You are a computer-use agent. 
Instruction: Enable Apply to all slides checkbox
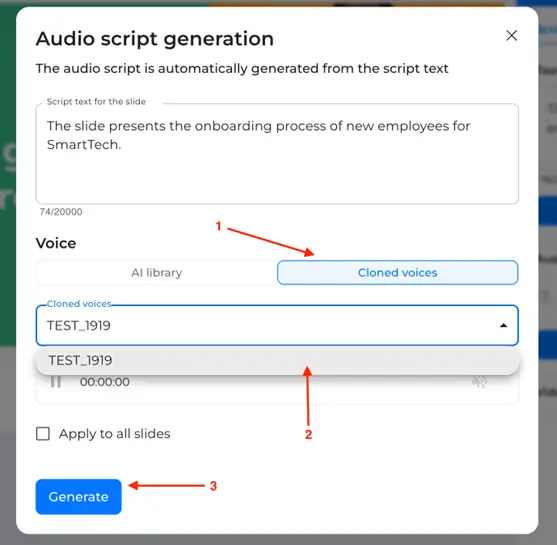43,434
